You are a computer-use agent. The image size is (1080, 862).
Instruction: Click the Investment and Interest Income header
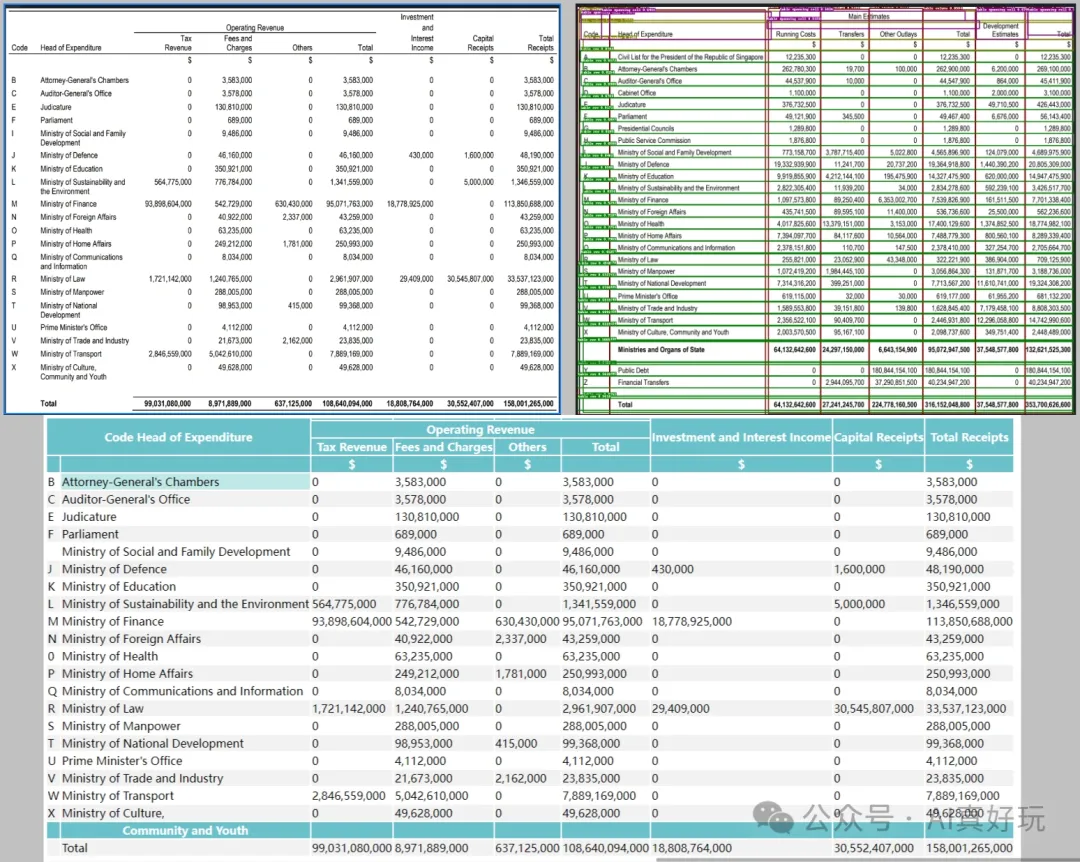click(x=741, y=437)
